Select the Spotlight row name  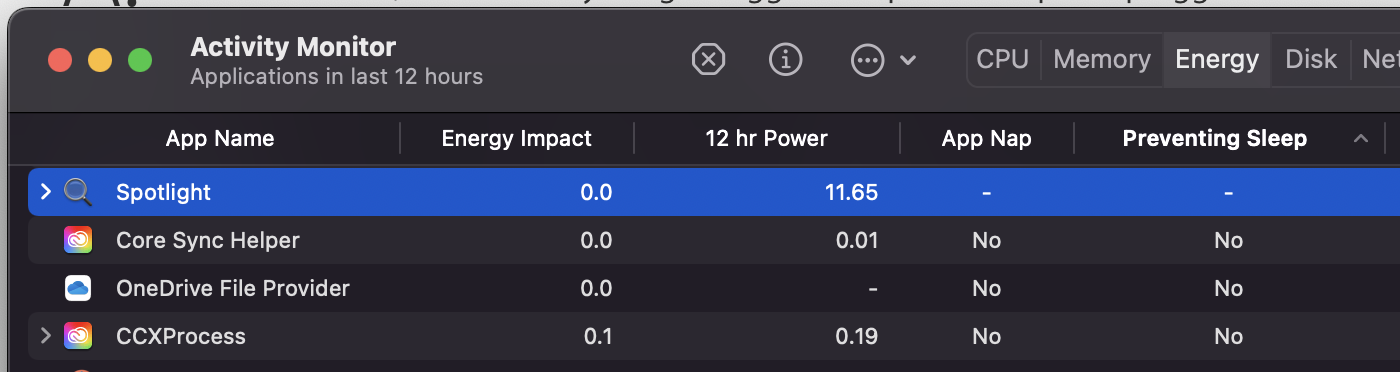[163, 192]
